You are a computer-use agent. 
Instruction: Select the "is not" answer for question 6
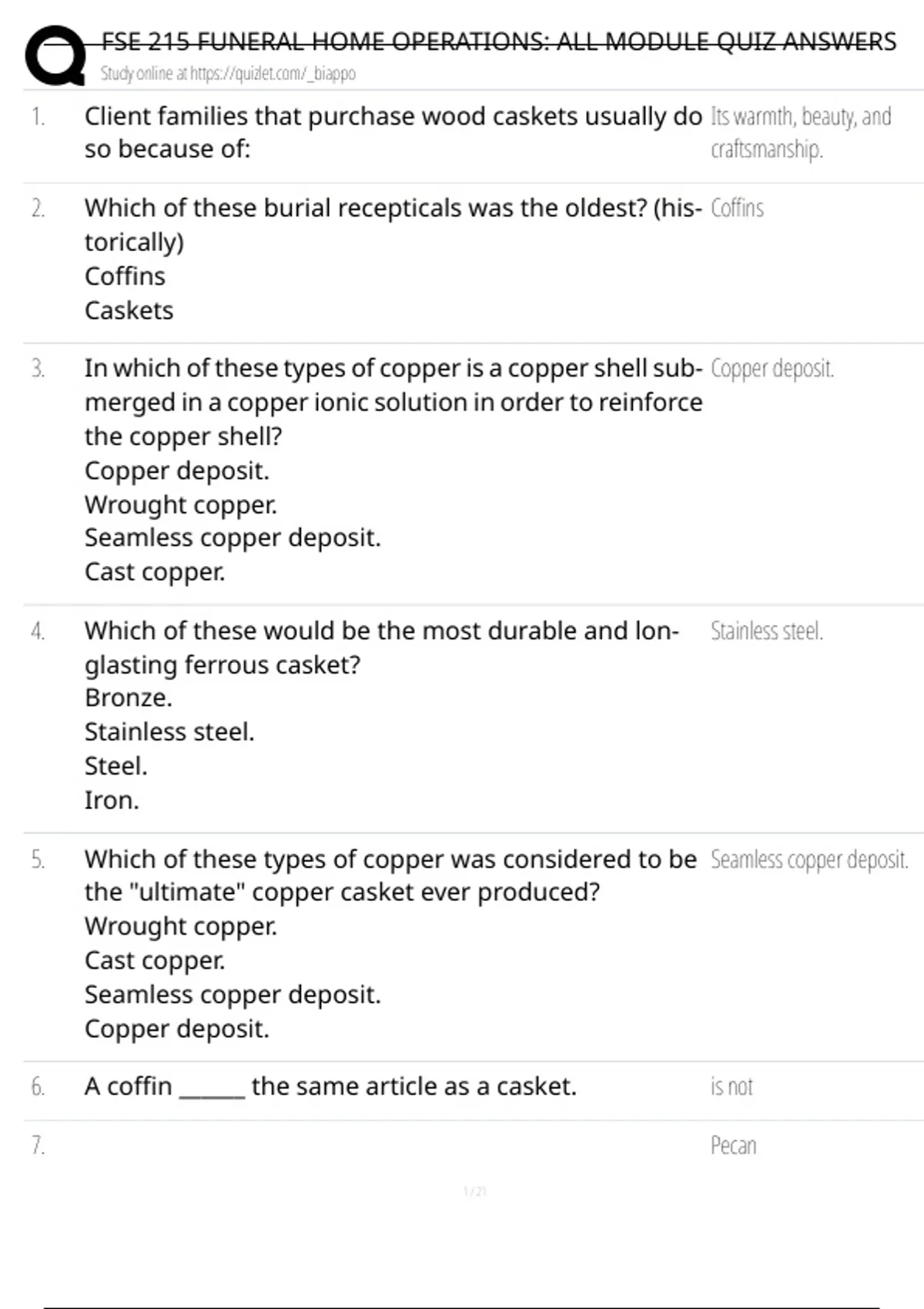coord(731,1087)
